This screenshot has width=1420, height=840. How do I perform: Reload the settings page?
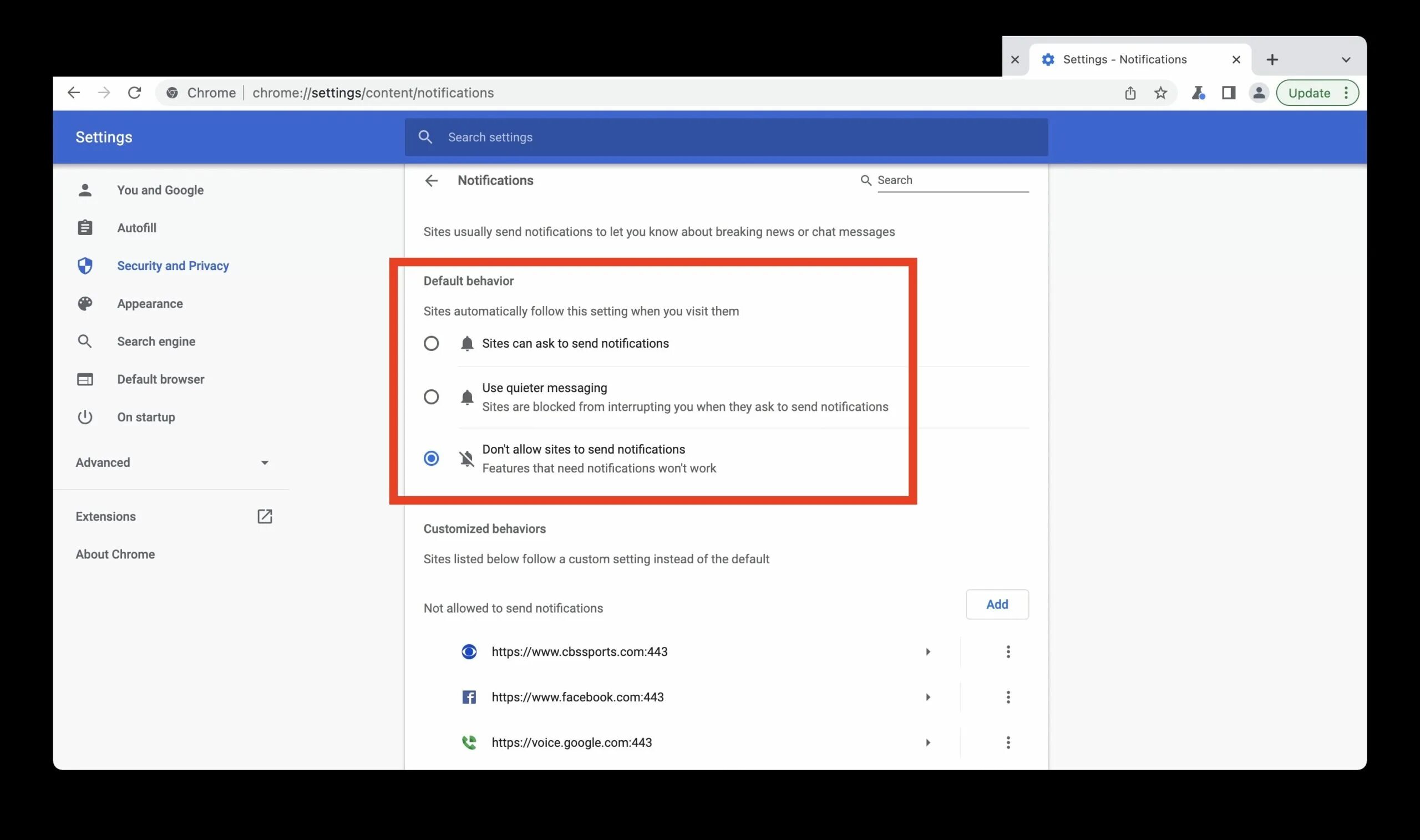pyautogui.click(x=134, y=93)
